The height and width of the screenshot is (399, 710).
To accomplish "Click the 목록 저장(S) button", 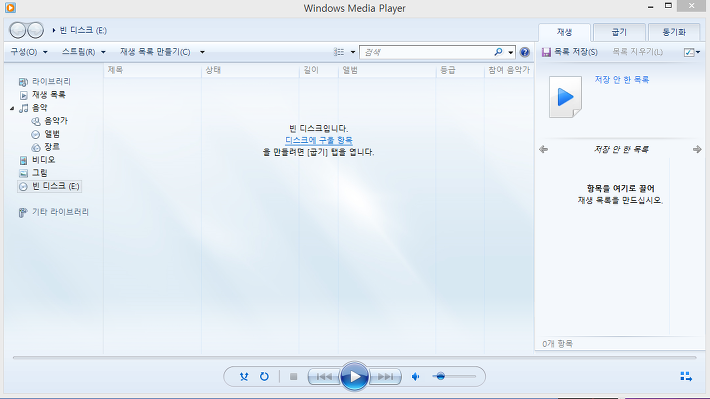I will (x=570, y=52).
